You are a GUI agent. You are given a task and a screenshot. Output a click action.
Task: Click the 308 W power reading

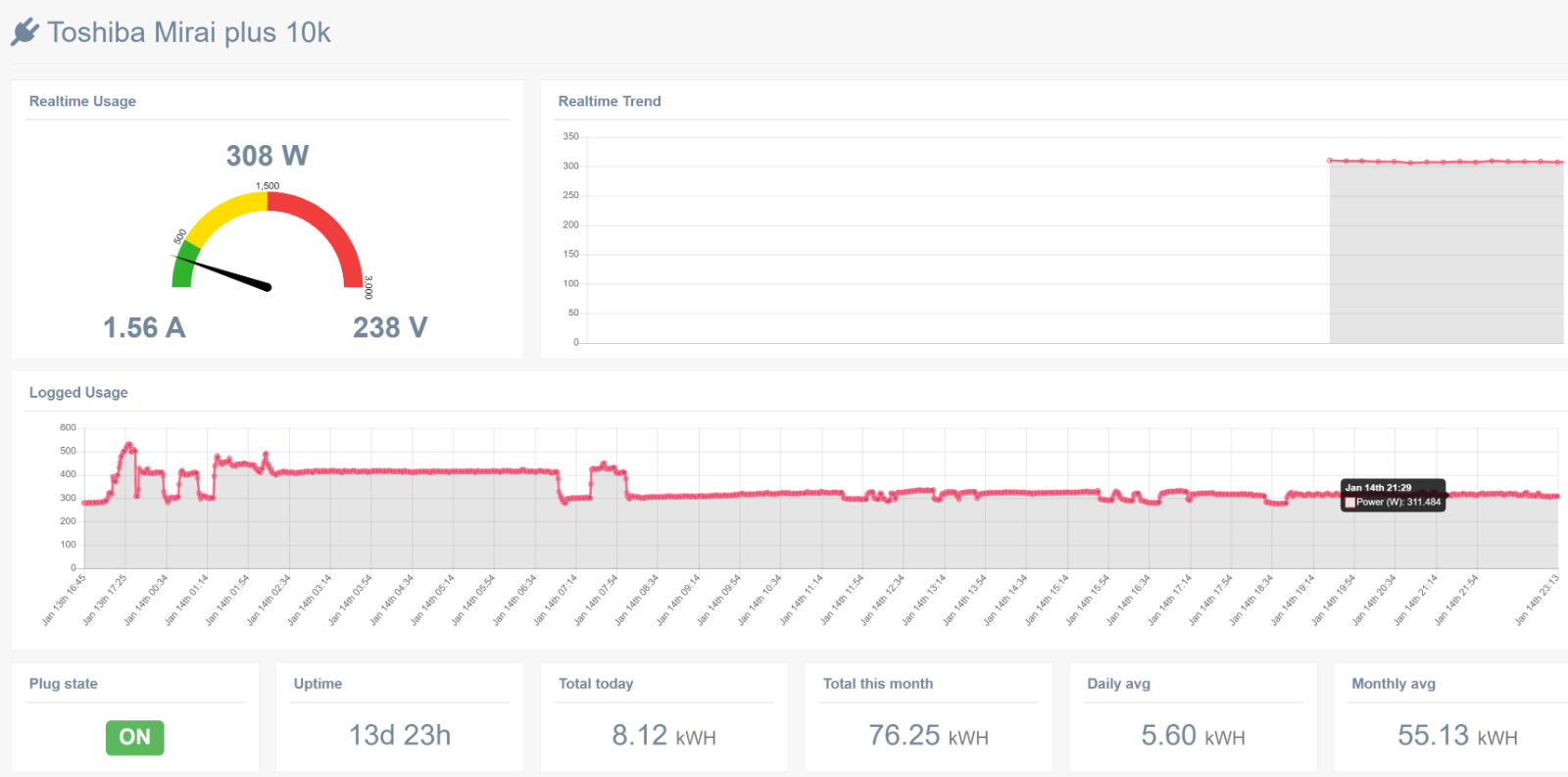coord(268,156)
